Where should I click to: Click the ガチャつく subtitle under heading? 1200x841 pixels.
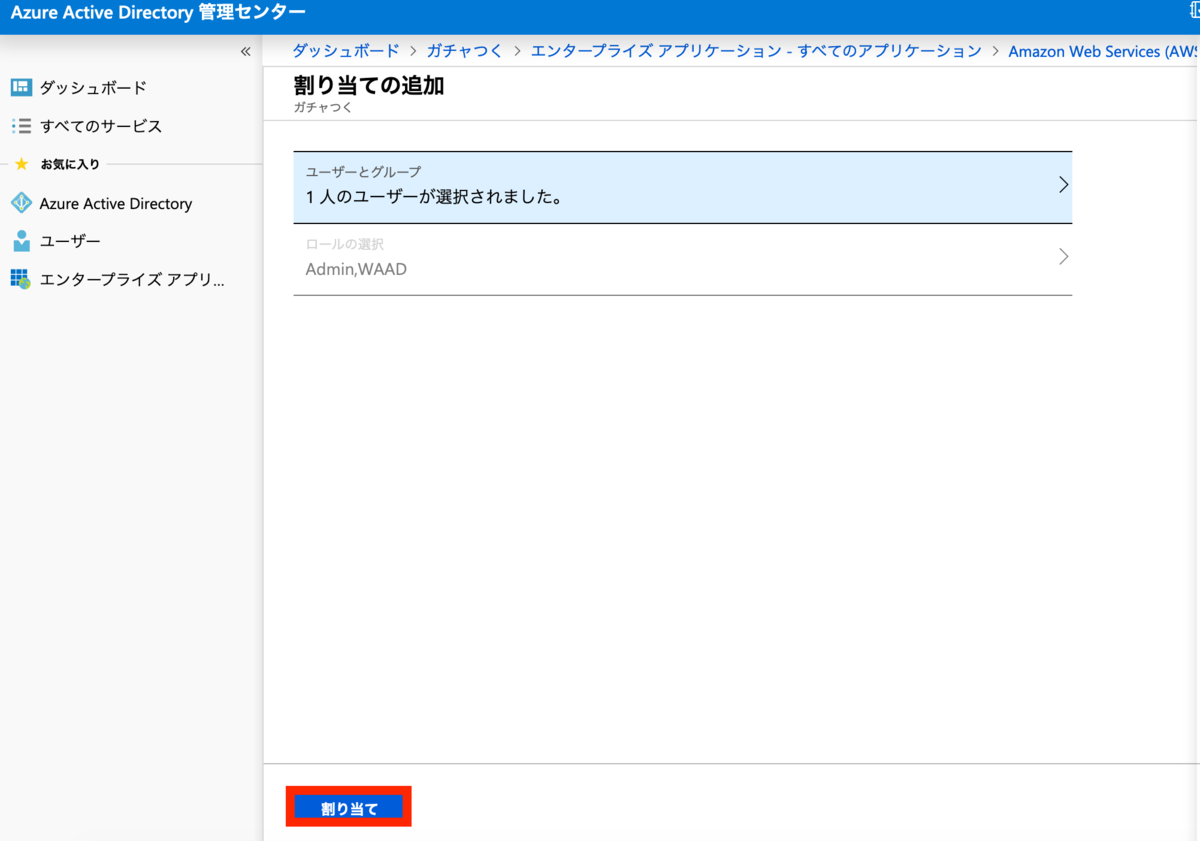pyautogui.click(x=323, y=107)
